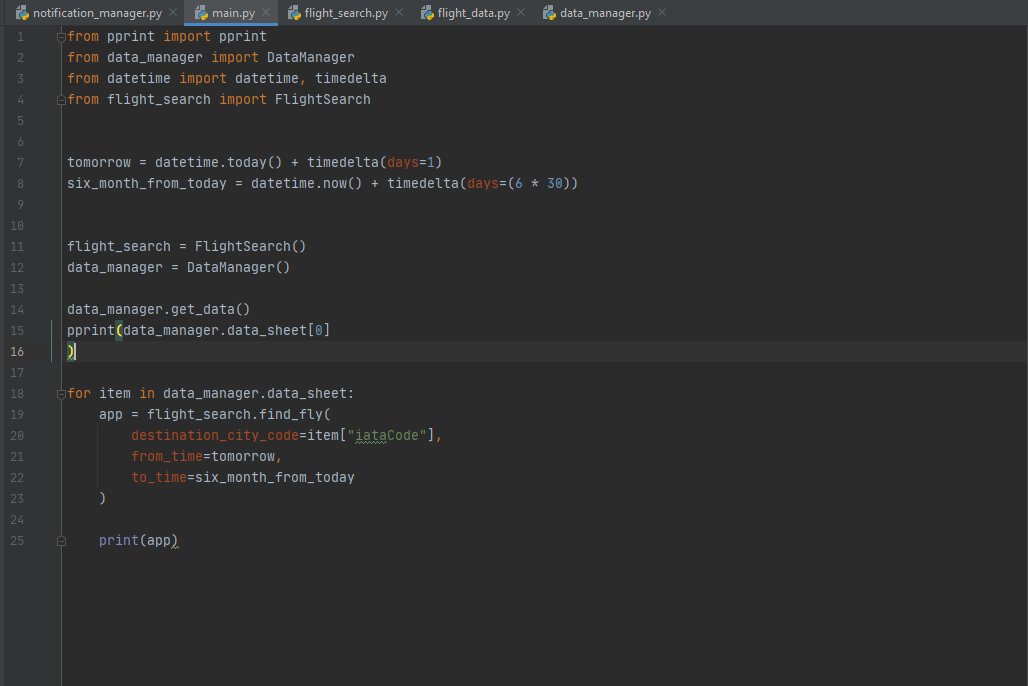Close the flight_search.py tab

pyautogui.click(x=399, y=12)
